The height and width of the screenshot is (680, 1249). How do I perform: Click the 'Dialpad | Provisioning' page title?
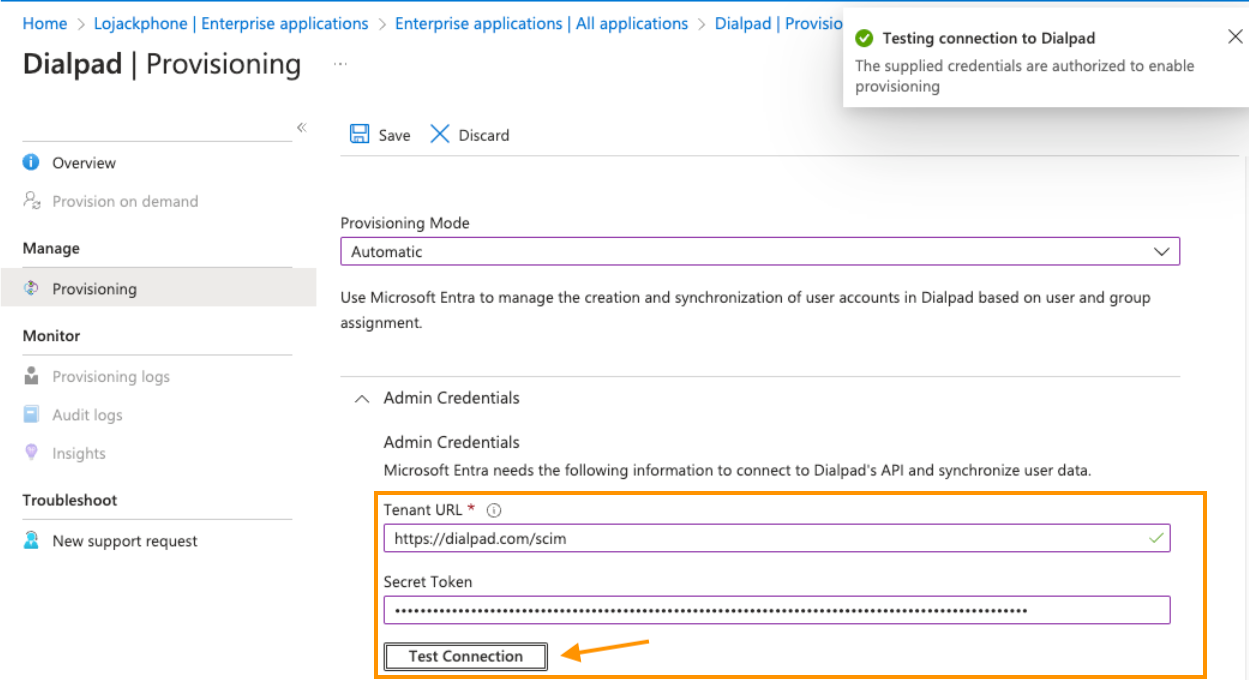pyautogui.click(x=161, y=64)
